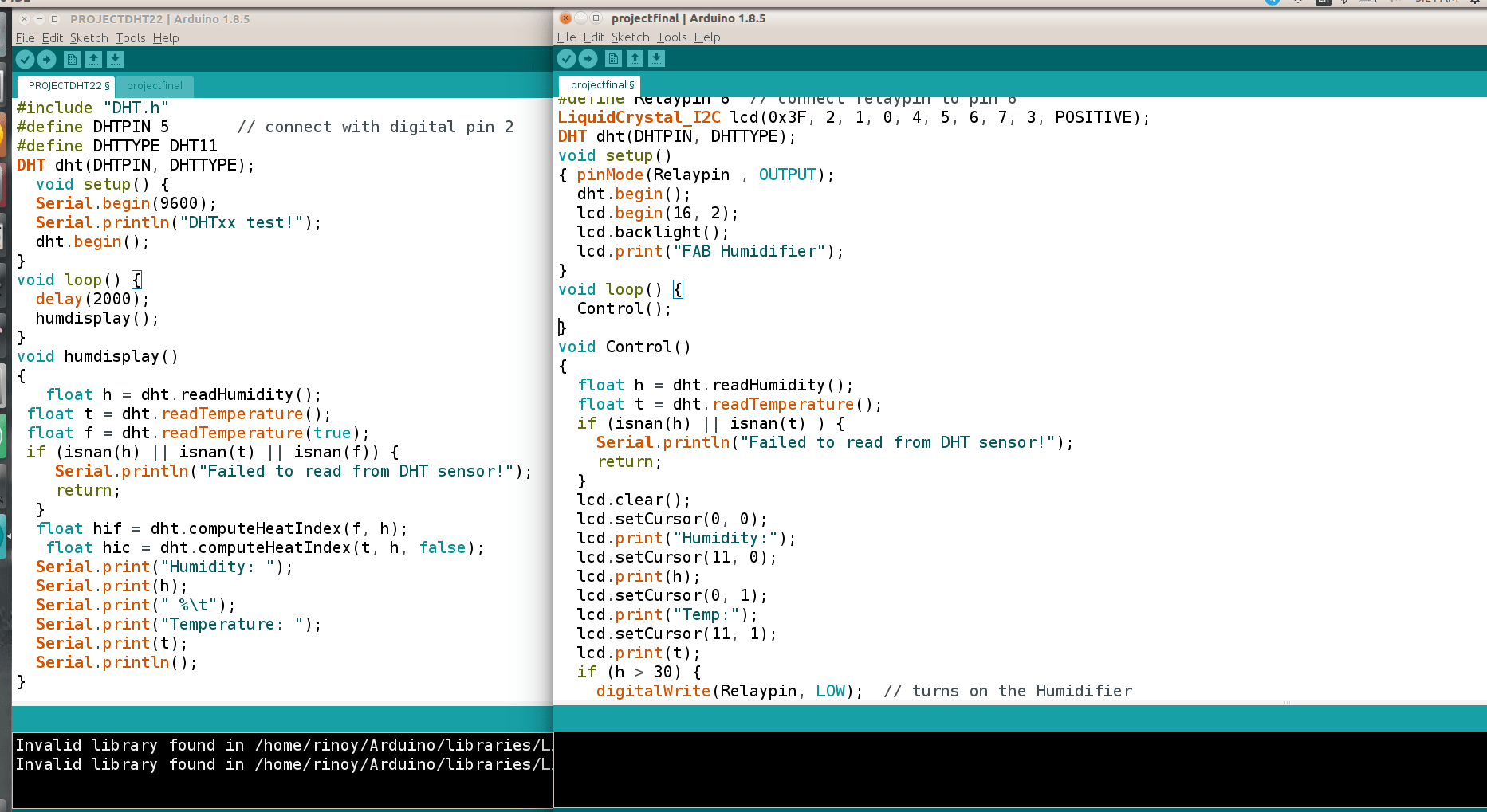This screenshot has height=812, width=1487.
Task: Open Sketch menu in projectfinal window
Action: click(x=630, y=37)
